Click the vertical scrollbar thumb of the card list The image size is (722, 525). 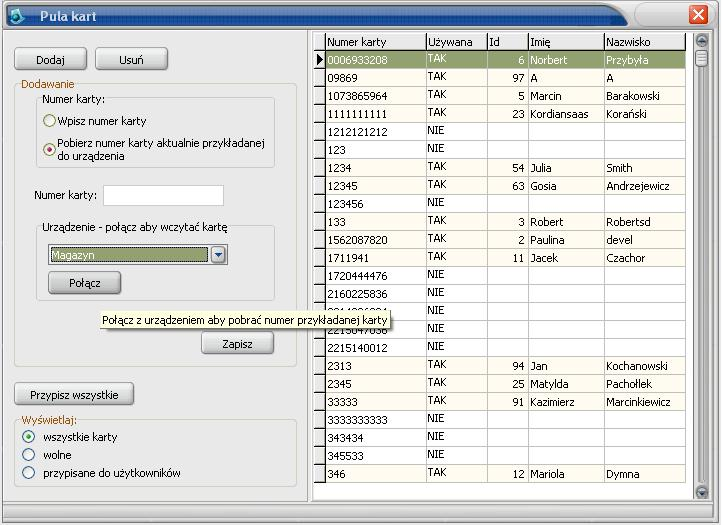[x=702, y=58]
